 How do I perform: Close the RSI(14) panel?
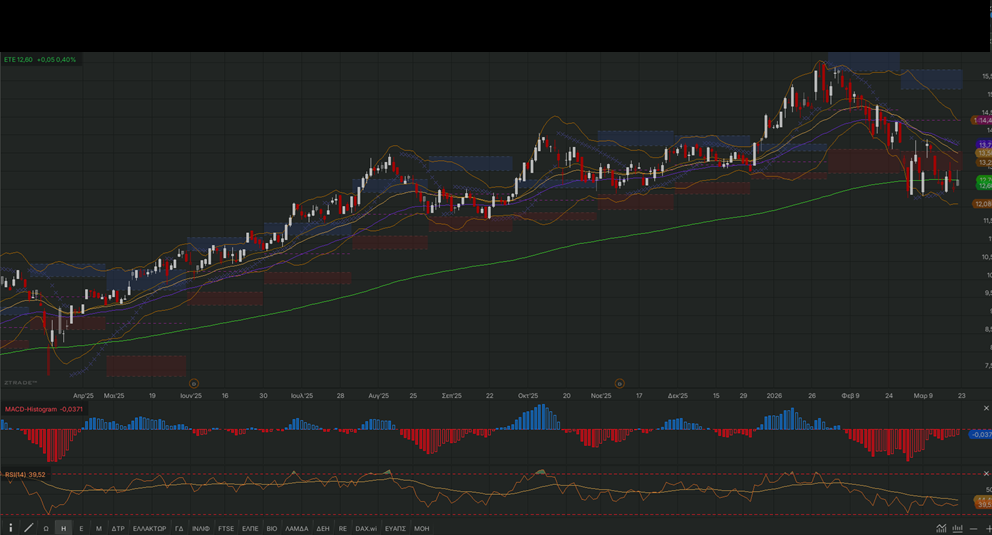(x=986, y=474)
